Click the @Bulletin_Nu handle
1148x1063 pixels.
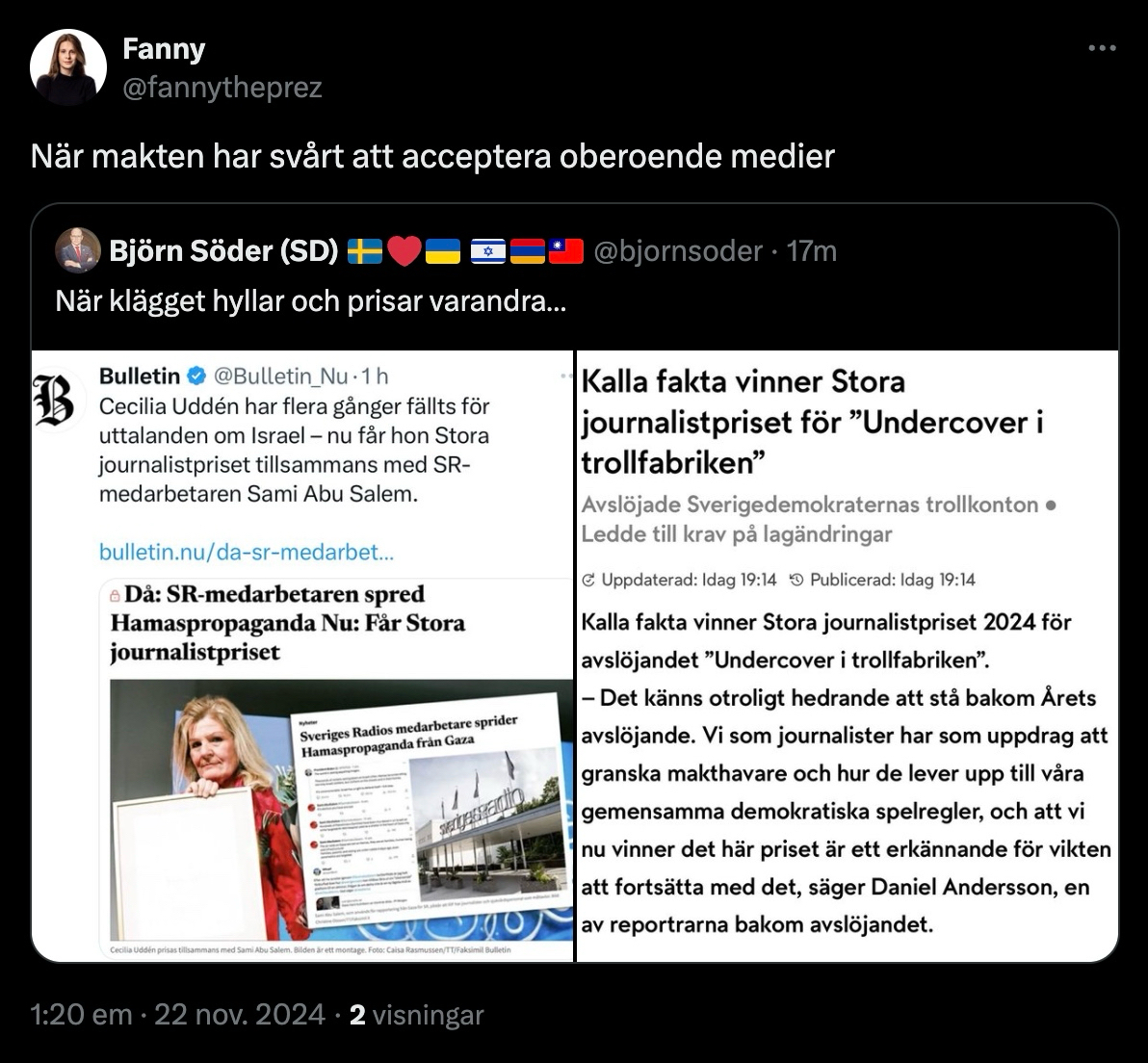point(279,376)
